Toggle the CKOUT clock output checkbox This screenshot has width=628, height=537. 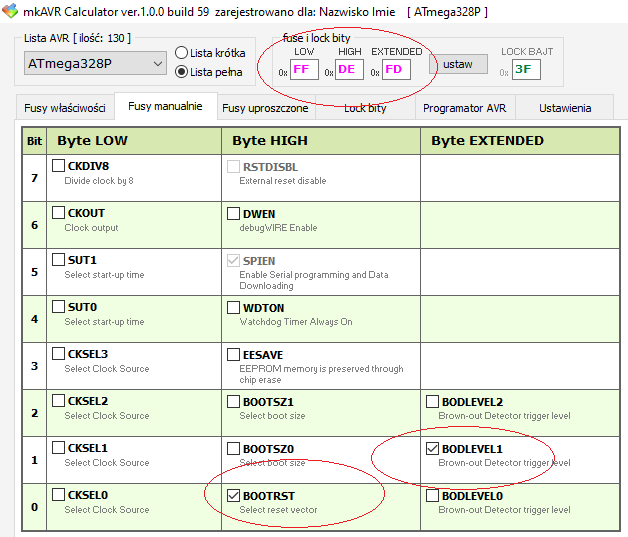click(x=58, y=213)
